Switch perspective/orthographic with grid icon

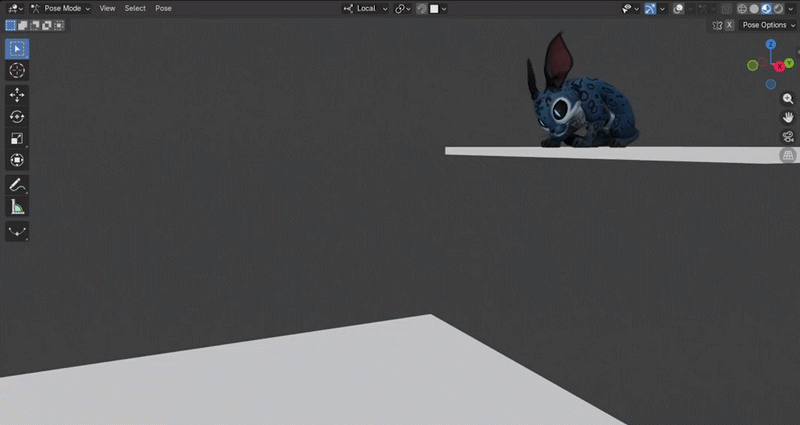pos(788,156)
